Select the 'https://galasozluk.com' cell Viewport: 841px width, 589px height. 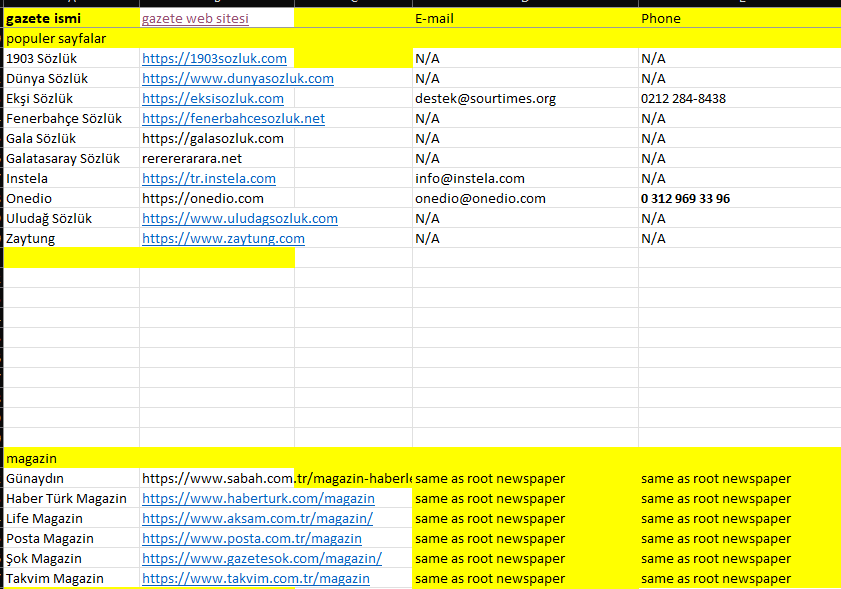pyautogui.click(x=217, y=138)
